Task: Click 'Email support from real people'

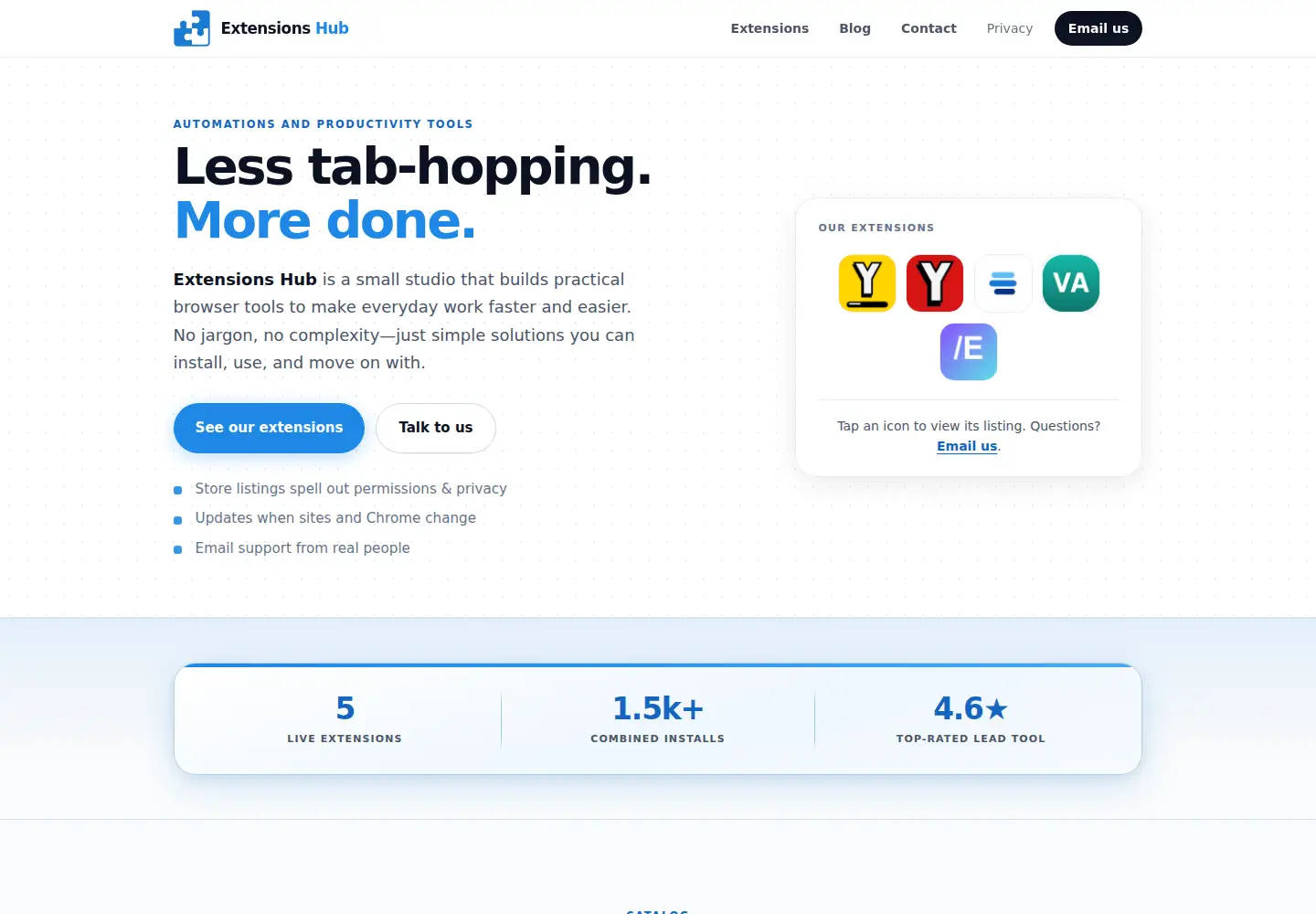Action: coord(302,548)
